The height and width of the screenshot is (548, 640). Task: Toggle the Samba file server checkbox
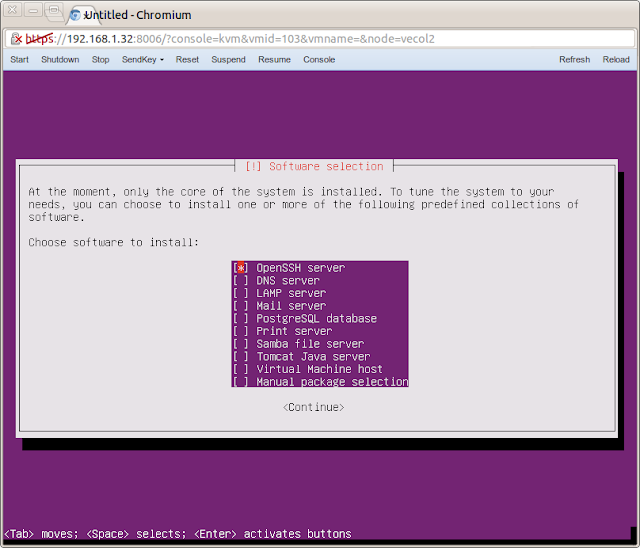(x=241, y=344)
